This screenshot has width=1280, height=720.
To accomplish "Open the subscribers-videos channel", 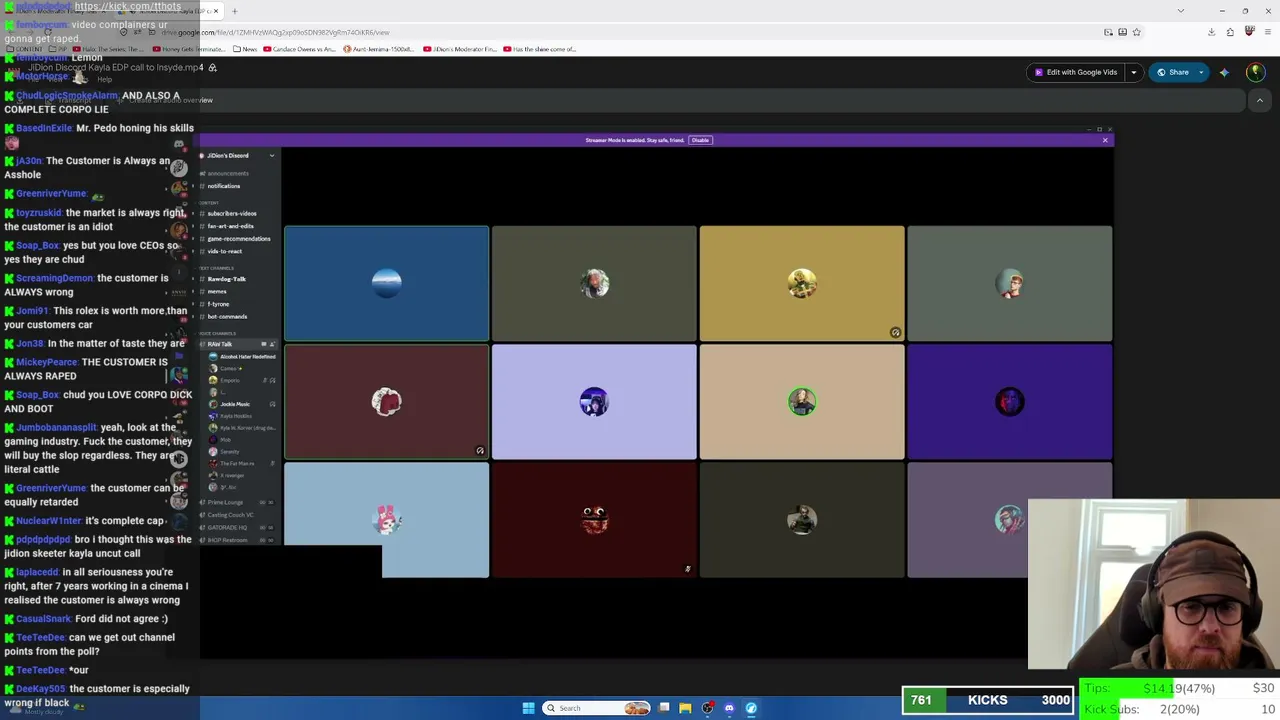I will point(232,213).
